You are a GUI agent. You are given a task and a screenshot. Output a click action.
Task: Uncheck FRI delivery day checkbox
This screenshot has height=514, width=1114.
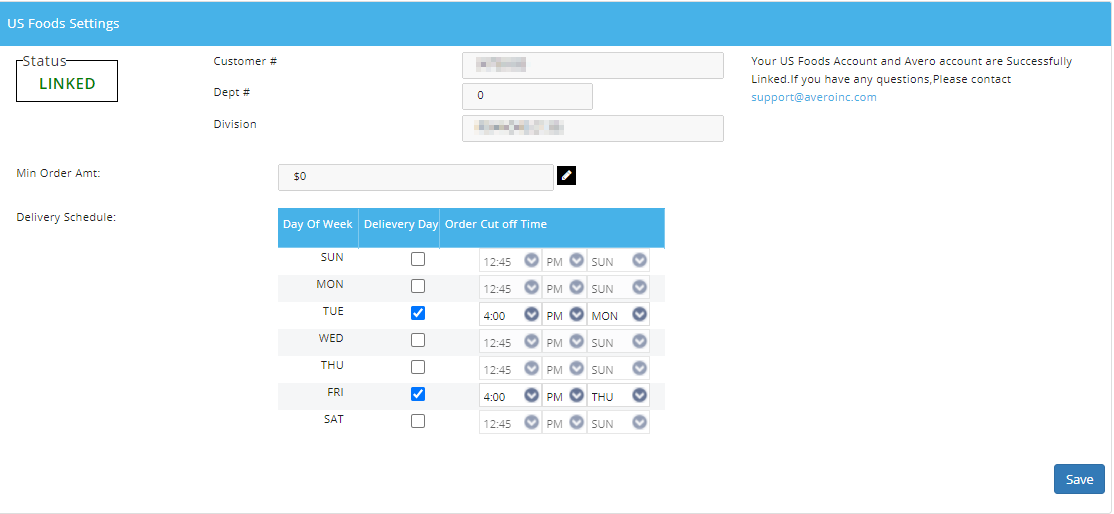pos(418,394)
